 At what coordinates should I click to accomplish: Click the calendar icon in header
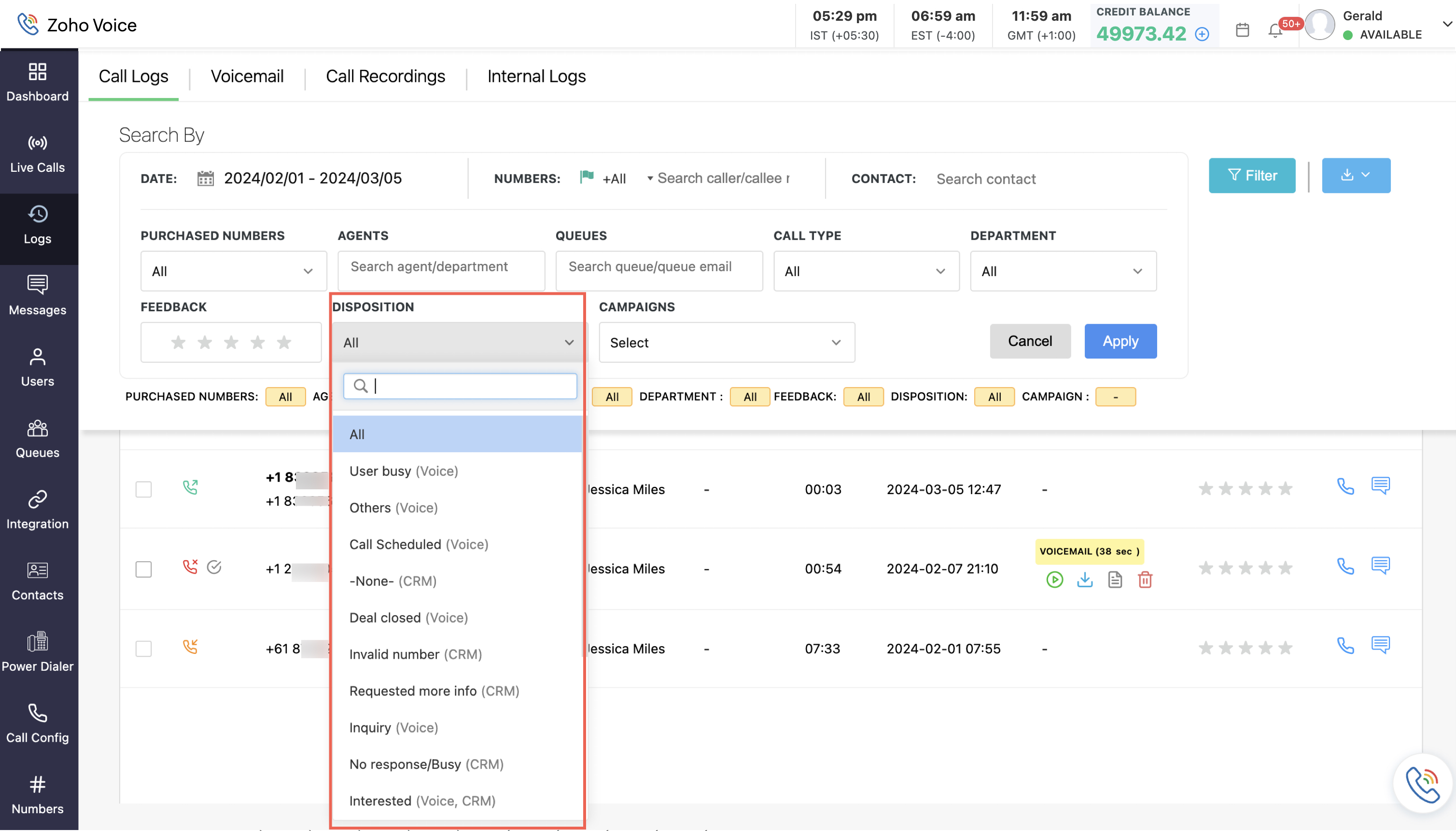tap(1243, 30)
